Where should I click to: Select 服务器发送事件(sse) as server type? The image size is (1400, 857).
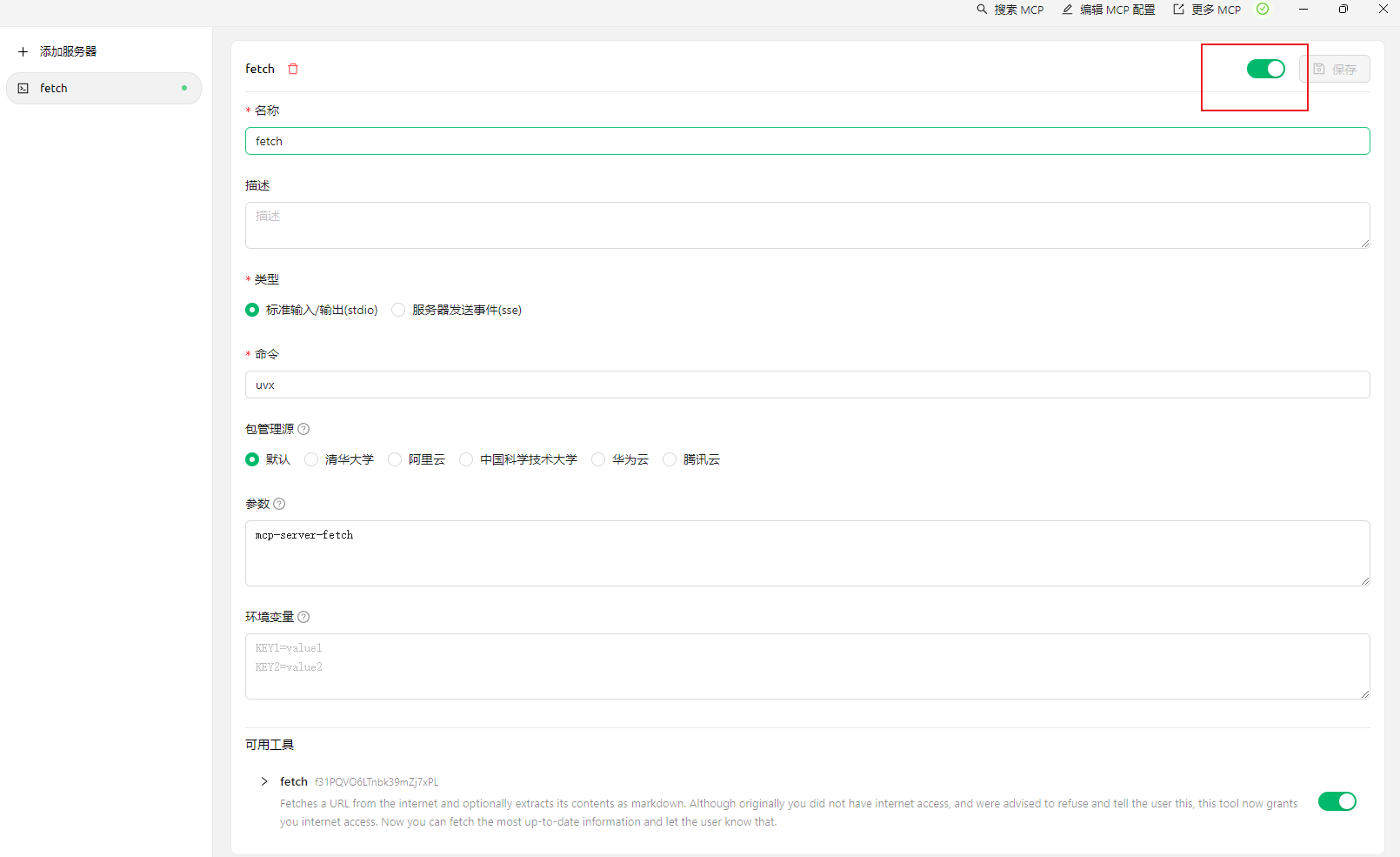[397, 309]
